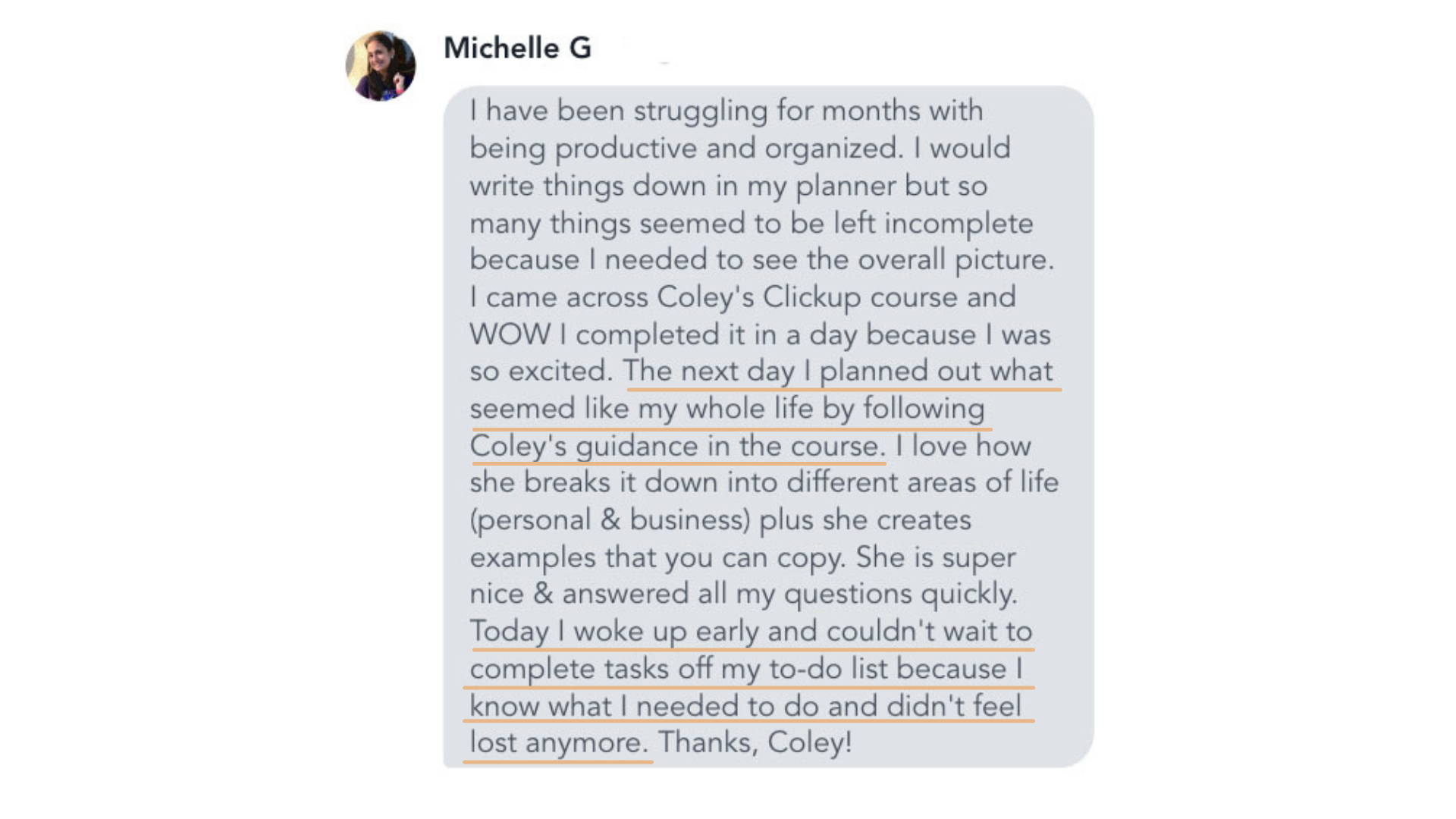Select the line "many things seemed to be left incomplete"

pos(751,223)
